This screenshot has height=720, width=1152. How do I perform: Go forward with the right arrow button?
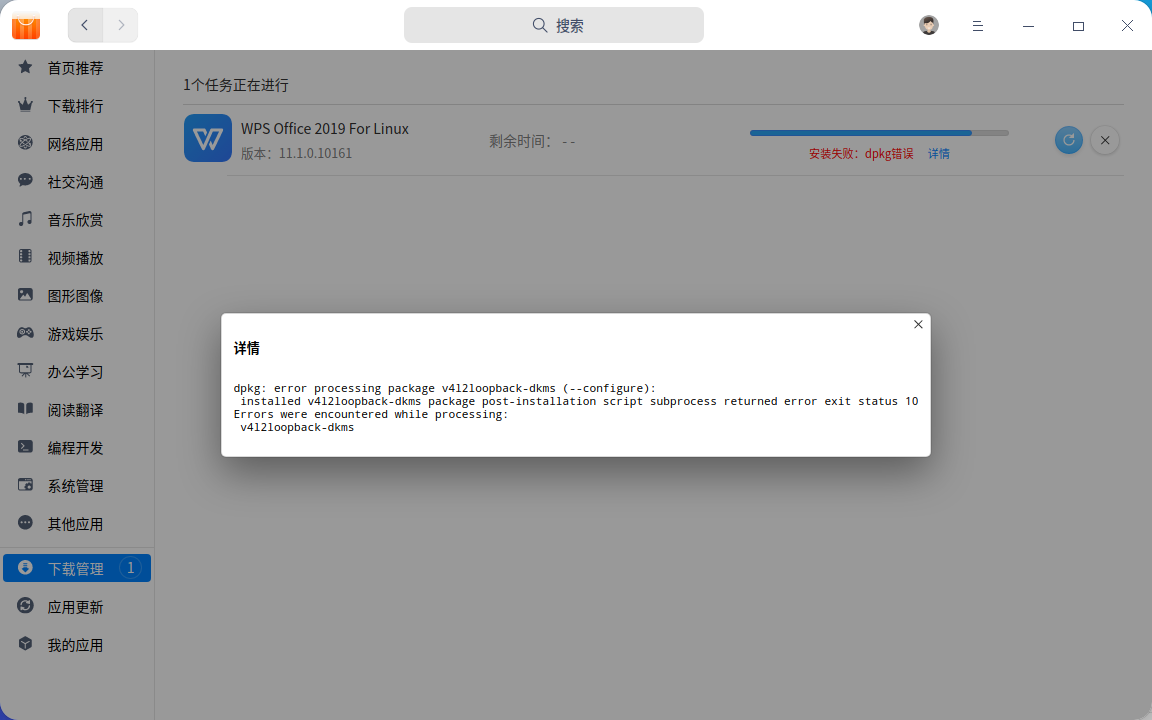pos(120,26)
